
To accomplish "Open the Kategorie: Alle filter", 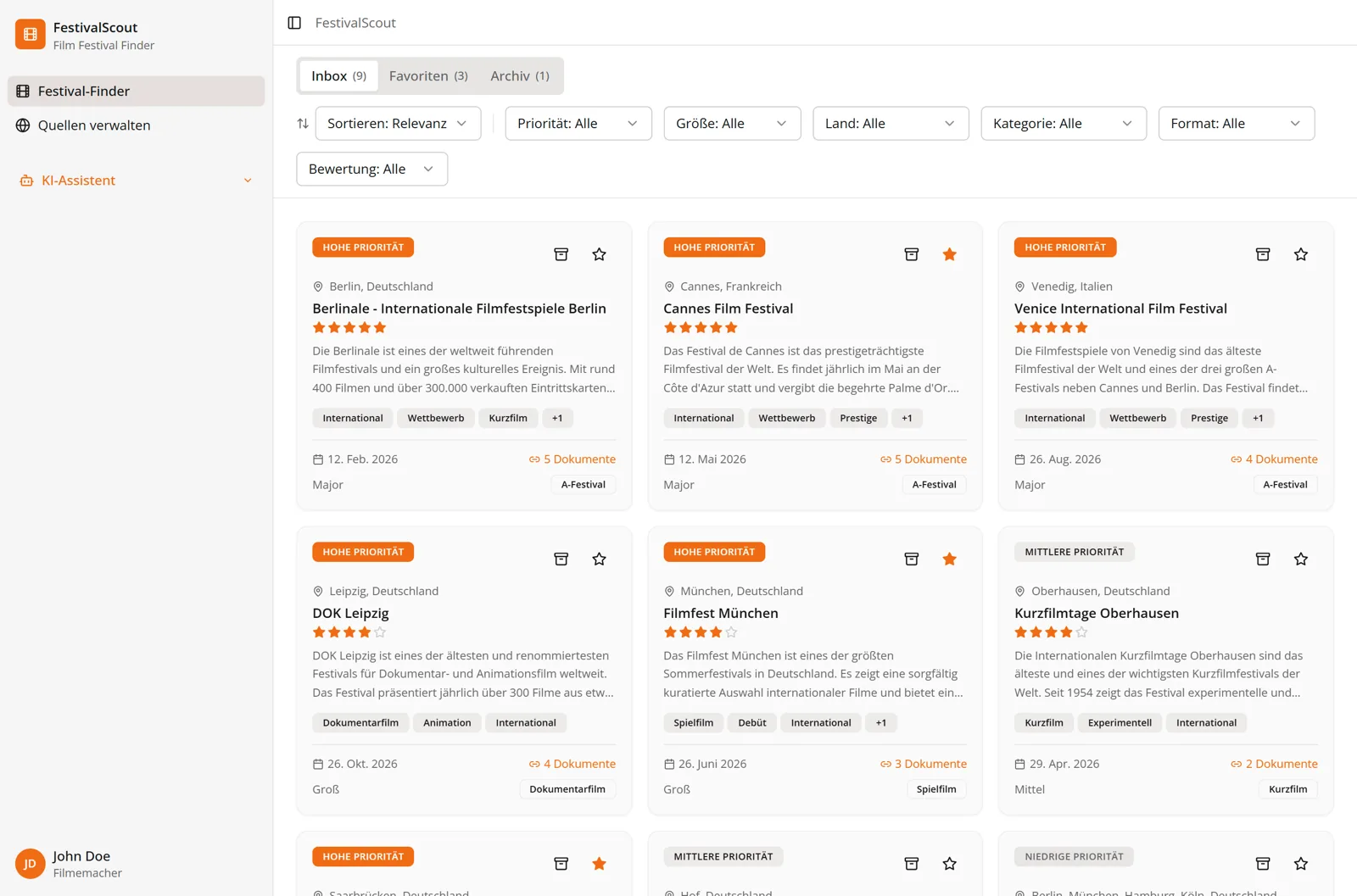I will pyautogui.click(x=1064, y=124).
